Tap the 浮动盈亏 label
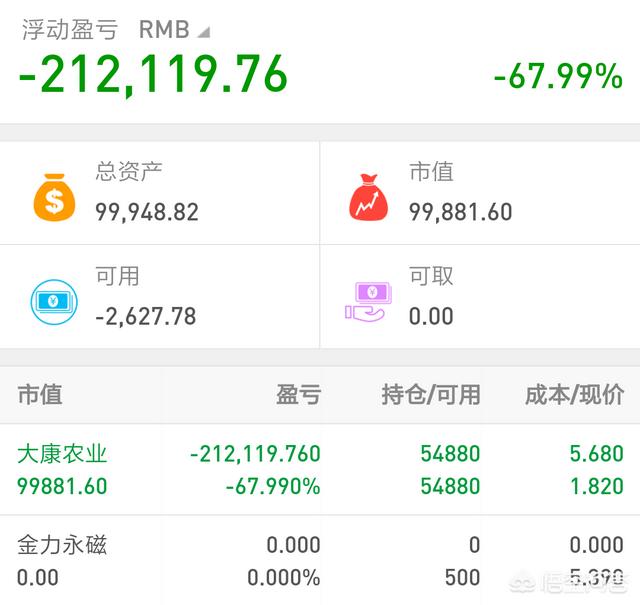The image size is (640, 605). [x=70, y=30]
